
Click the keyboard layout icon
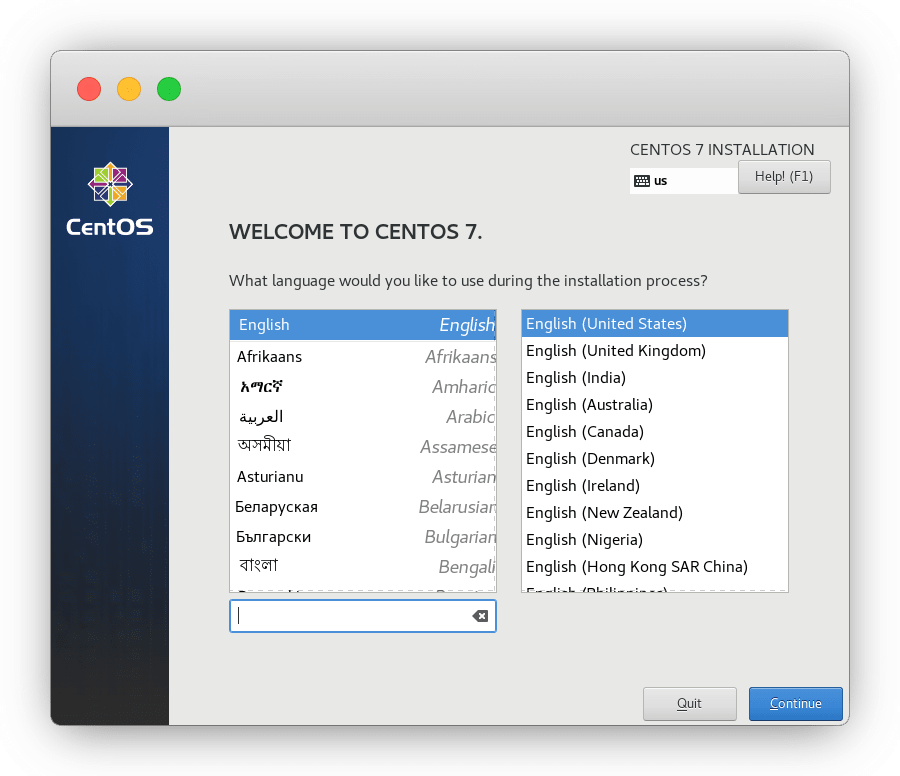[642, 181]
